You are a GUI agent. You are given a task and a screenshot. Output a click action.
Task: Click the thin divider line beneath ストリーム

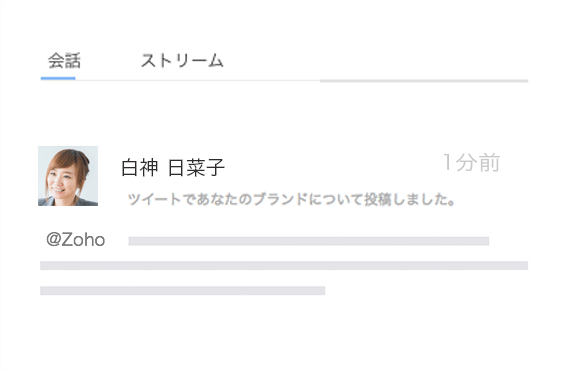[197, 80]
